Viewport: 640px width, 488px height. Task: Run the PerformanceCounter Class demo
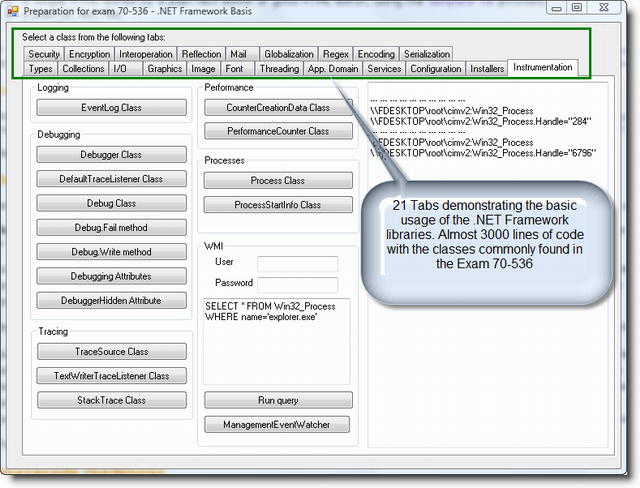278,131
